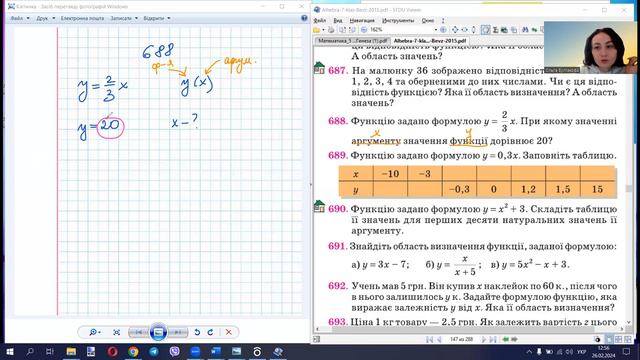Go to previous page in STDU Viewer

click(x=439, y=339)
